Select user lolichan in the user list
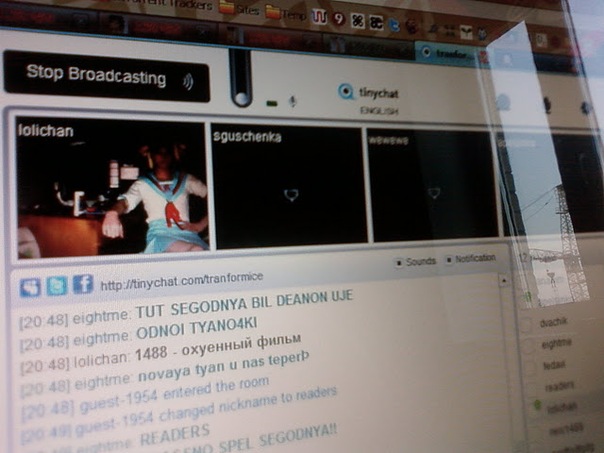This screenshot has width=604, height=453. click(x=562, y=406)
